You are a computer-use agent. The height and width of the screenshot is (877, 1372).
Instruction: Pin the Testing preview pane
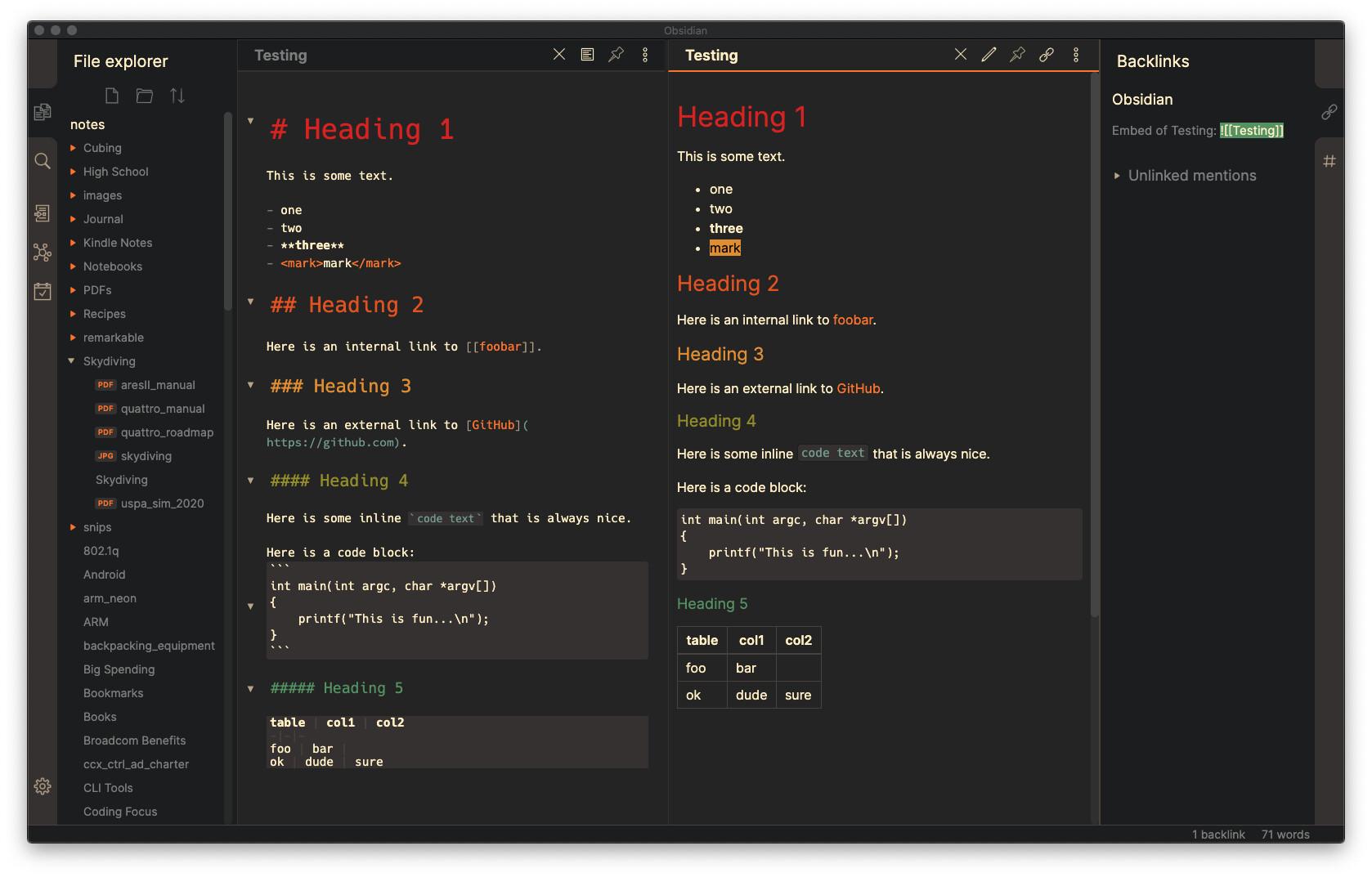(1018, 55)
